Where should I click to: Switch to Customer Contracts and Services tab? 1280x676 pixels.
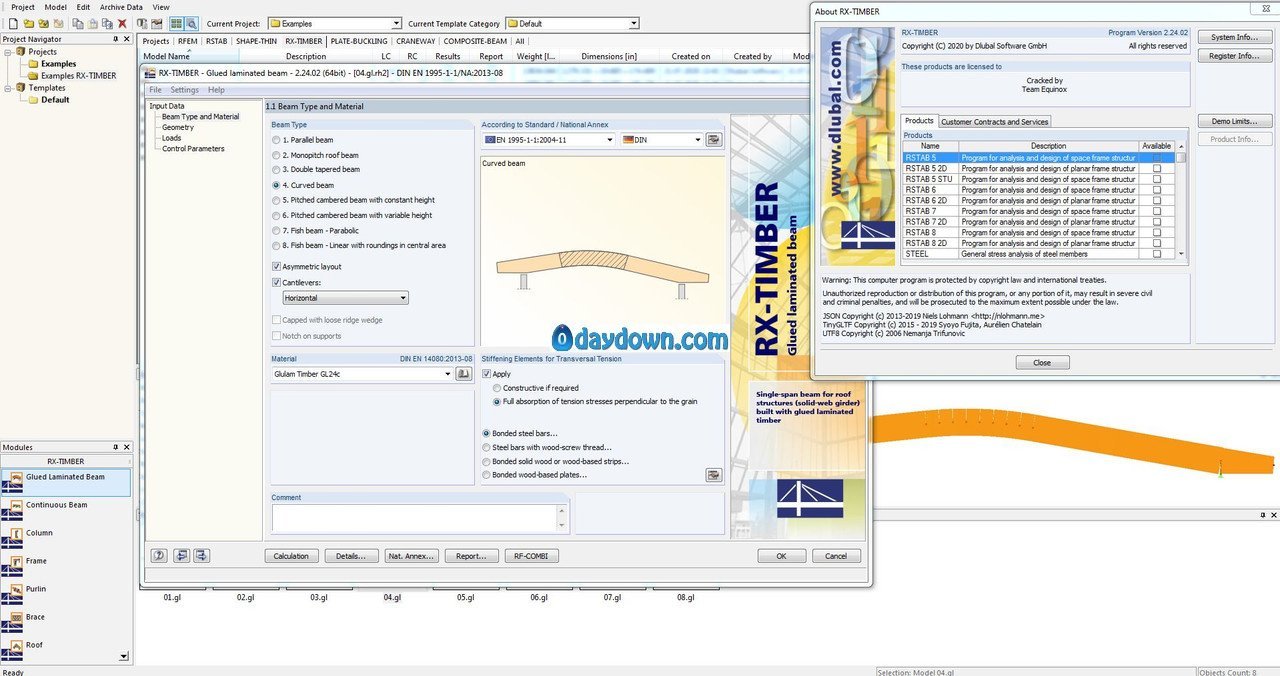(x=994, y=121)
